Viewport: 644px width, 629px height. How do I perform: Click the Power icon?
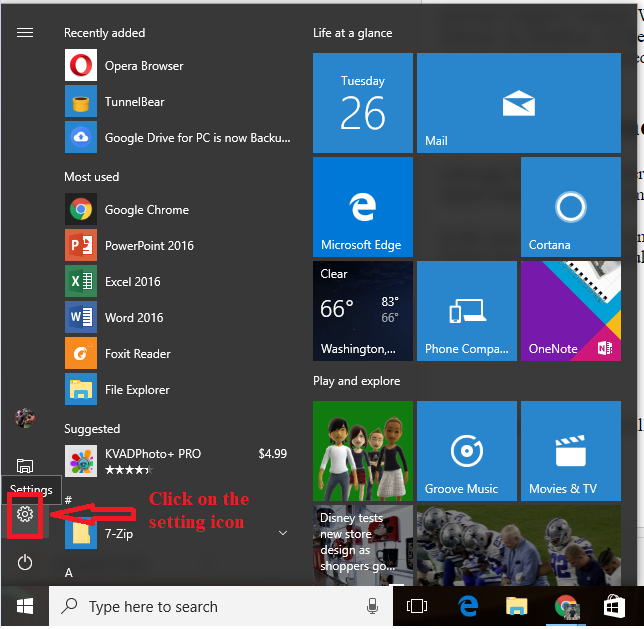pyautogui.click(x=25, y=562)
